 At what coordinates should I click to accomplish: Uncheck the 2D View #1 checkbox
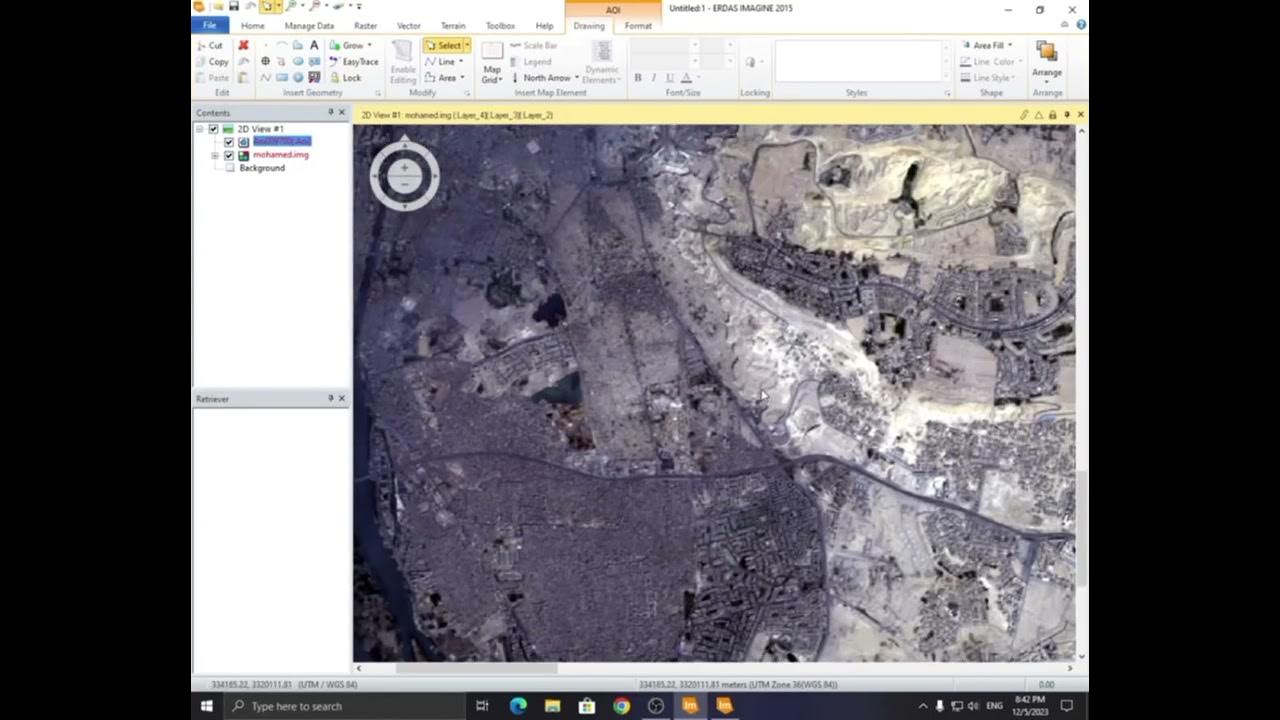(x=213, y=129)
